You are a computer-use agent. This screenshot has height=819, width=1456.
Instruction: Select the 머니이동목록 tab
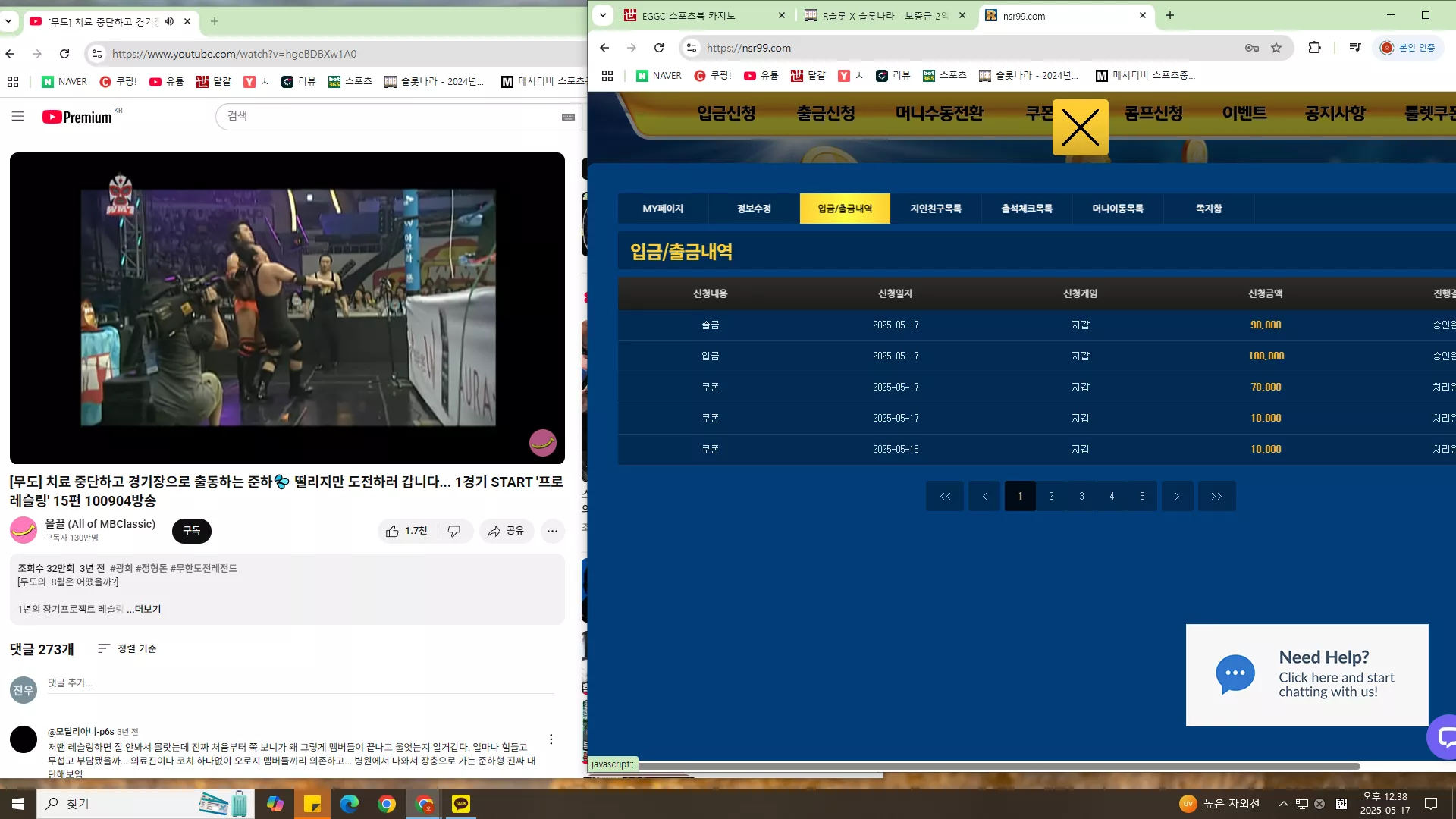pyautogui.click(x=1118, y=209)
